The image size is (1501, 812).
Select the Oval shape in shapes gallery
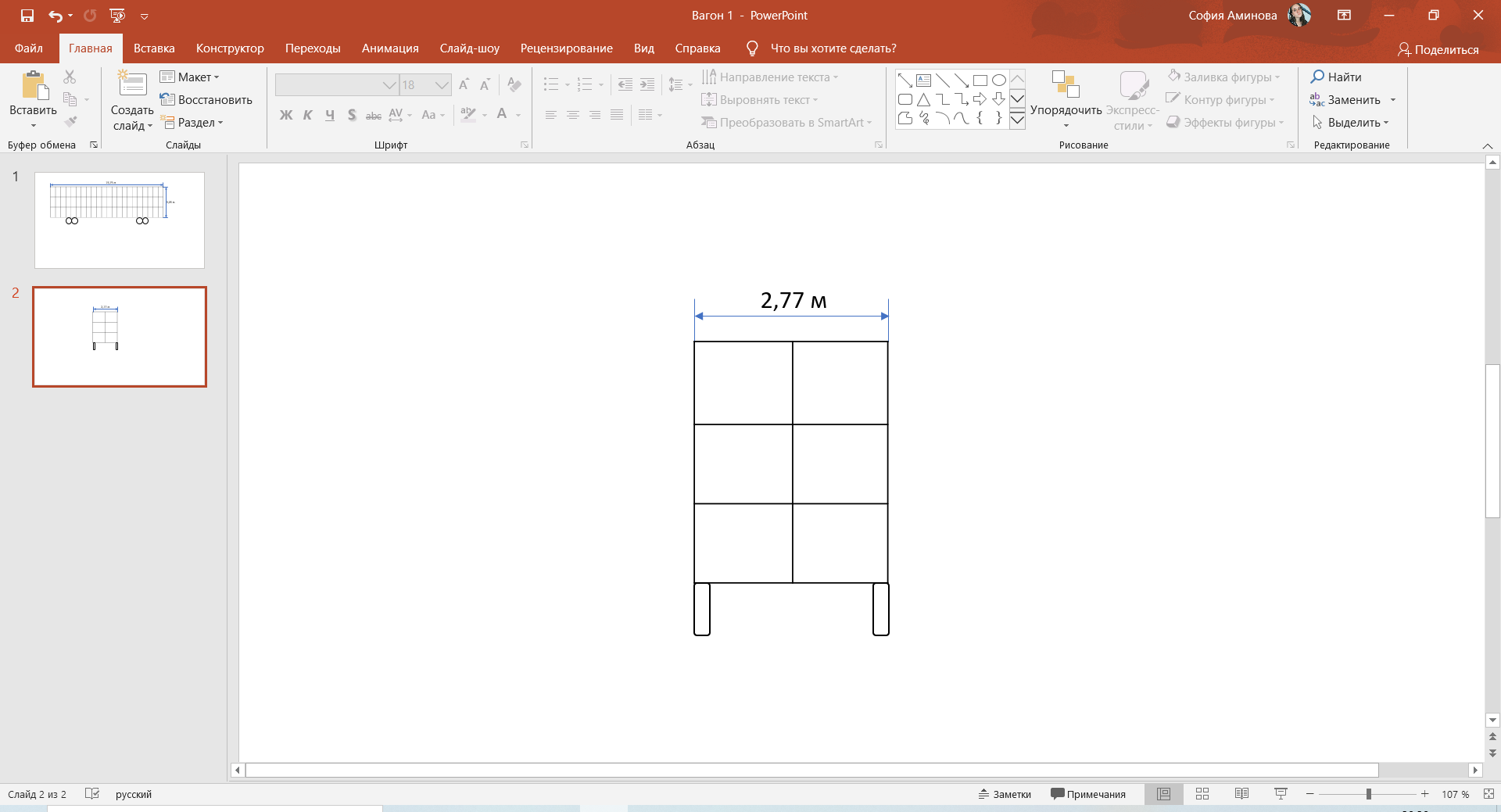998,80
